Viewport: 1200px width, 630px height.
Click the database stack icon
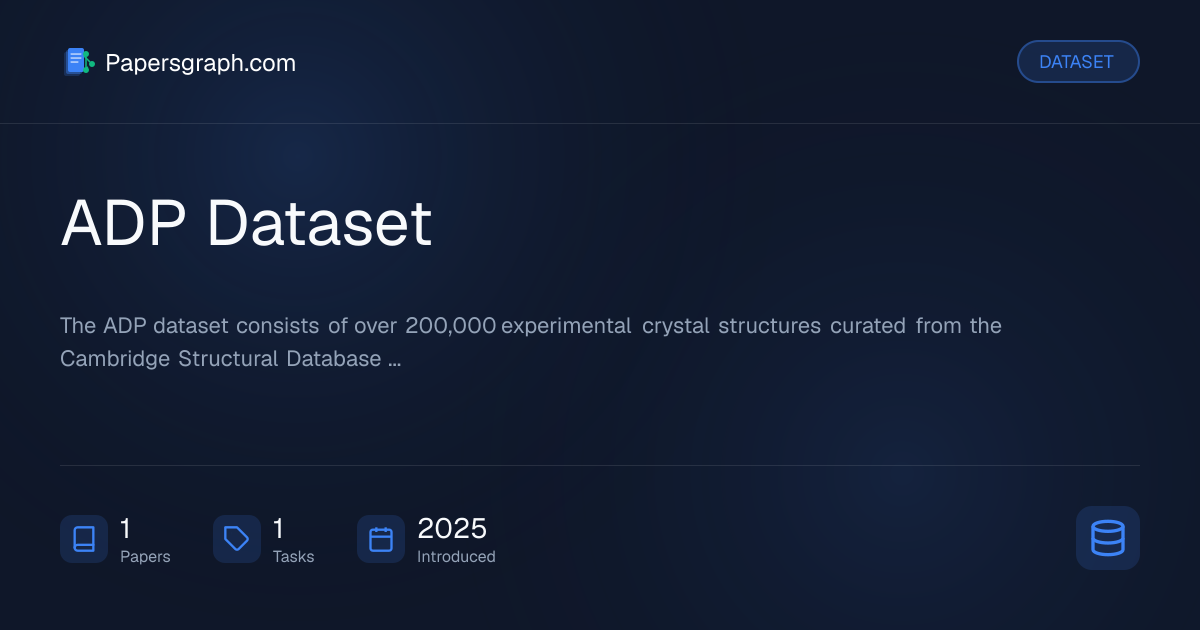pos(1108,538)
